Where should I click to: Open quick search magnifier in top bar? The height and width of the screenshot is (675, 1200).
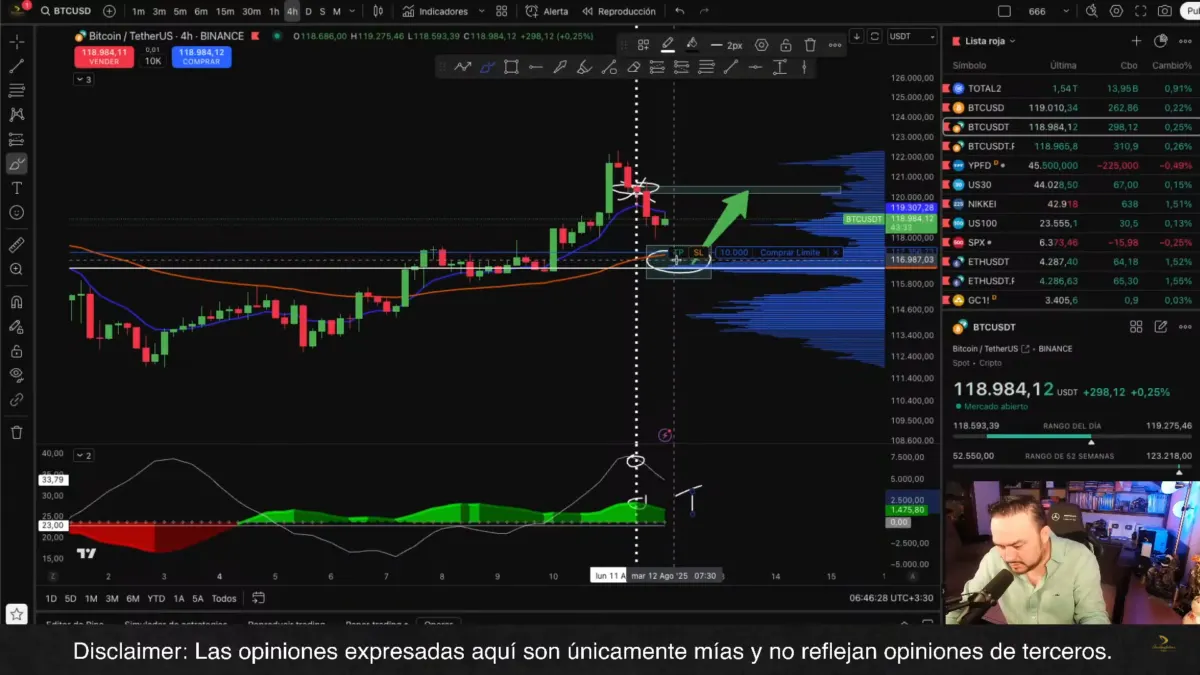pos(1091,11)
